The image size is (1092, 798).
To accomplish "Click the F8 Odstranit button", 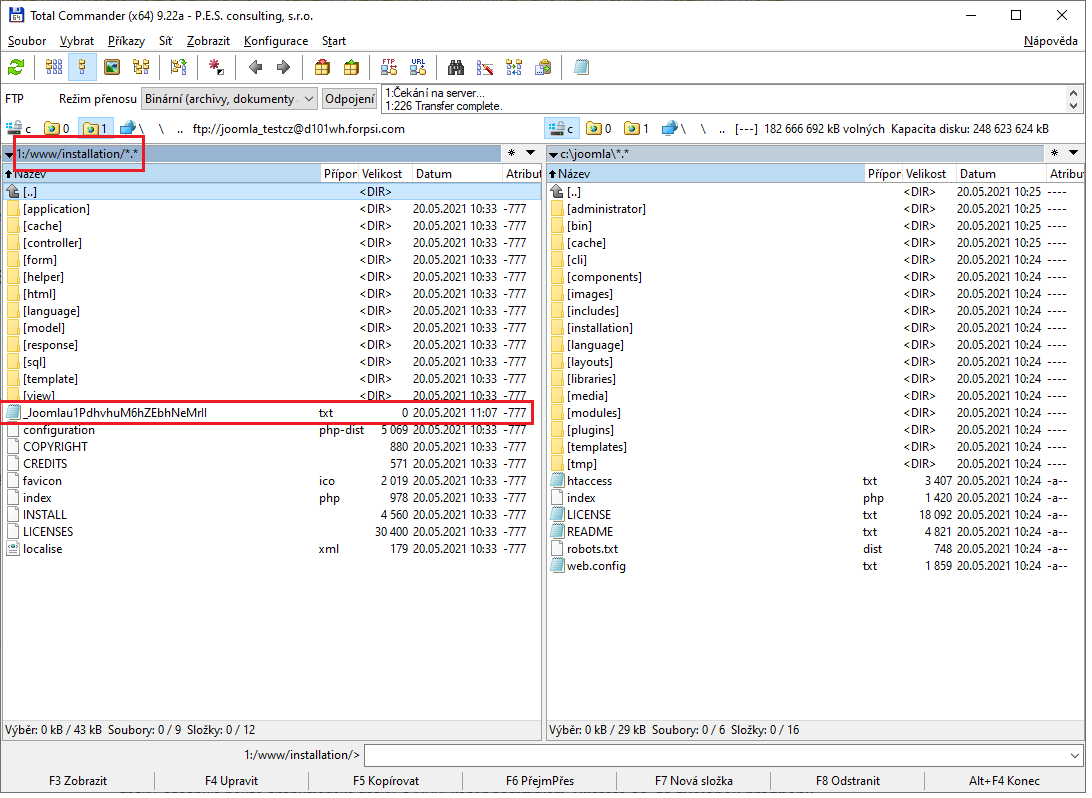I will [x=848, y=781].
